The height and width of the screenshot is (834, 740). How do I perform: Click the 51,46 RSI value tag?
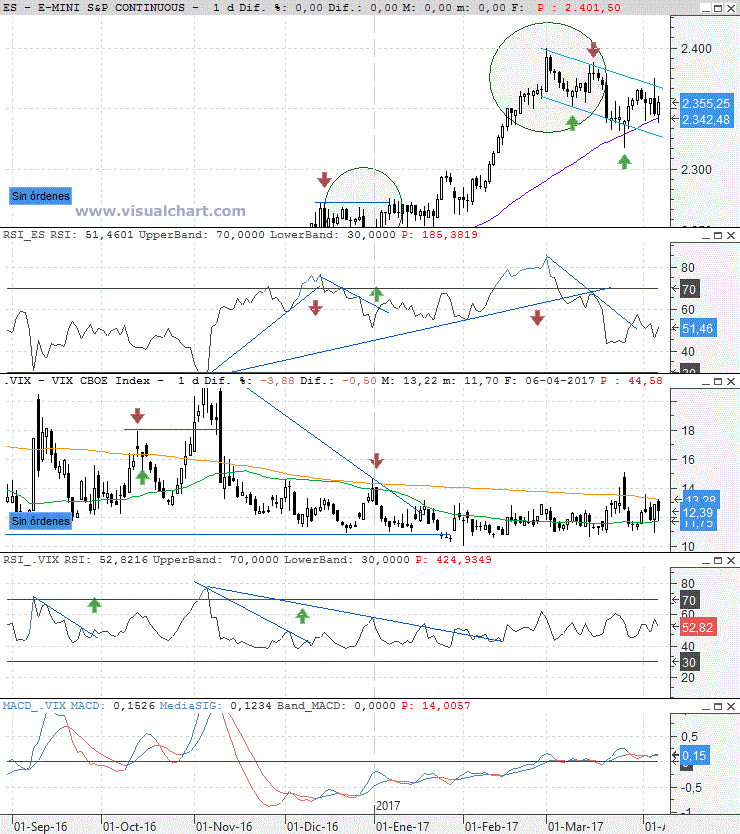coord(697,329)
